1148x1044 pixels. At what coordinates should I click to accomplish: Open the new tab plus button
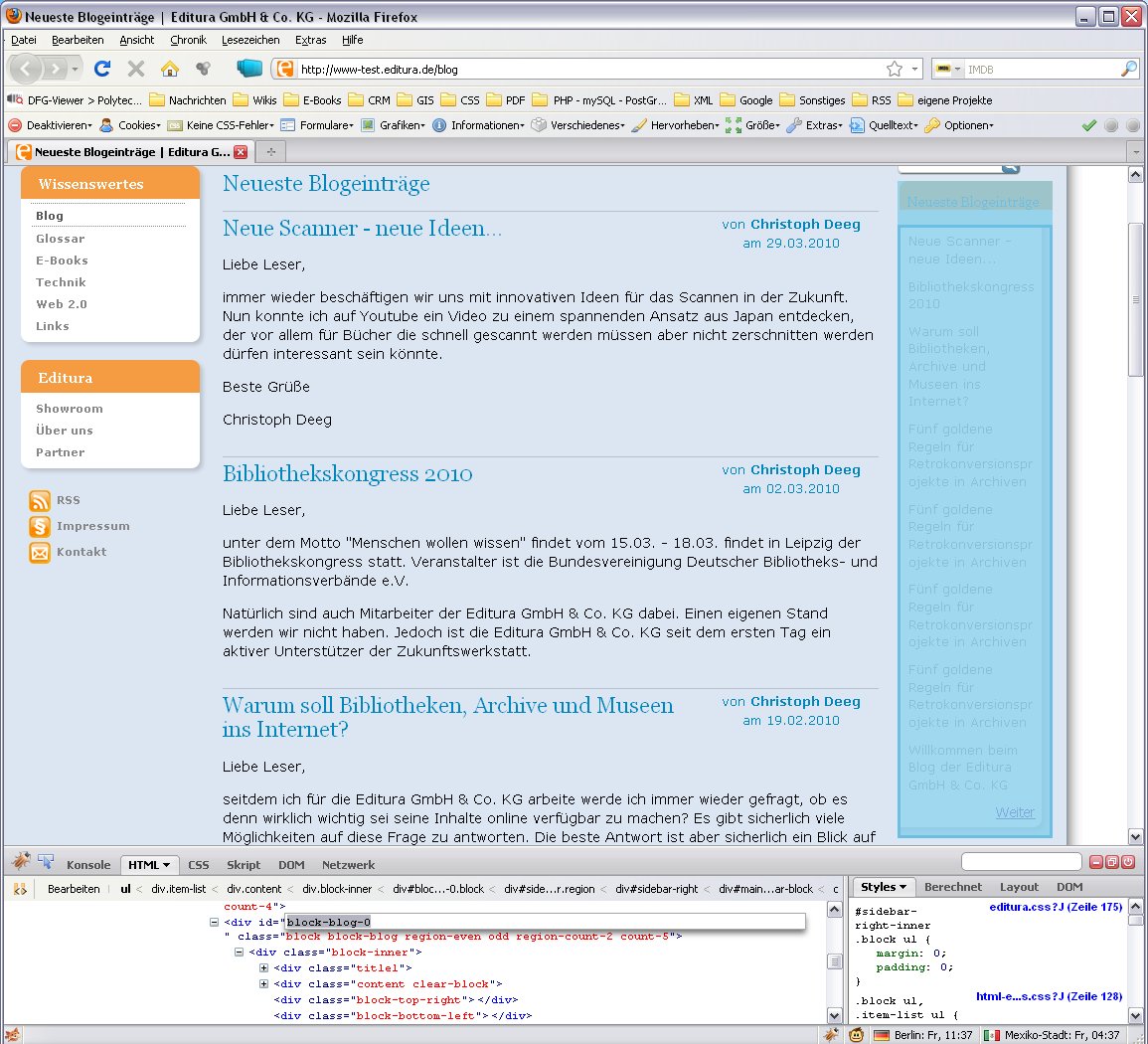(x=270, y=152)
